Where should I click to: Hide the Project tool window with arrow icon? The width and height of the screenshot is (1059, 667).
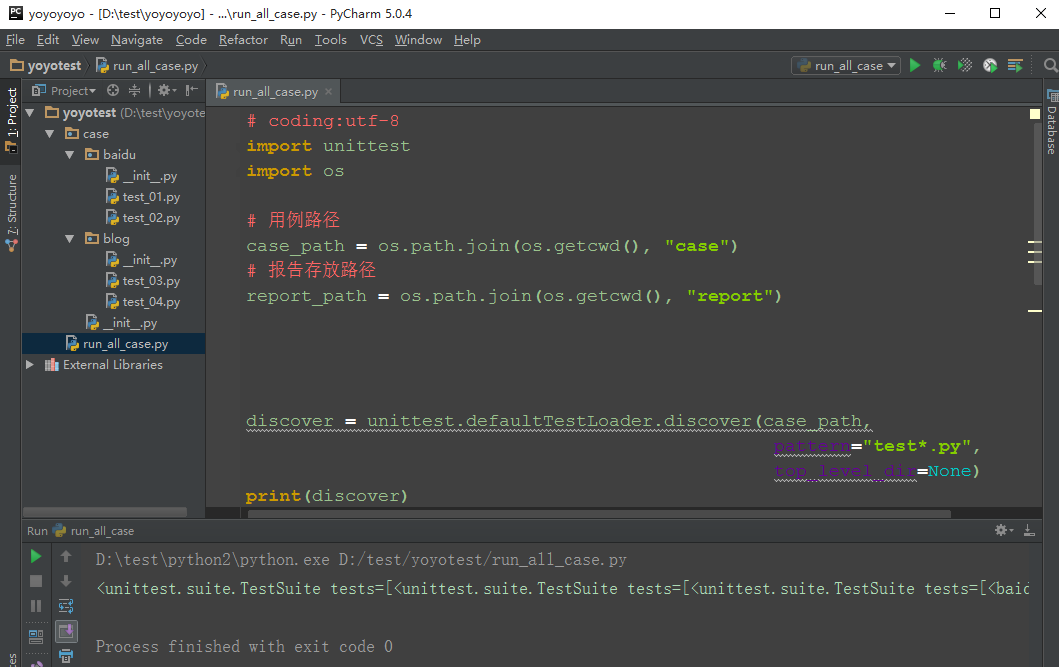(192, 90)
